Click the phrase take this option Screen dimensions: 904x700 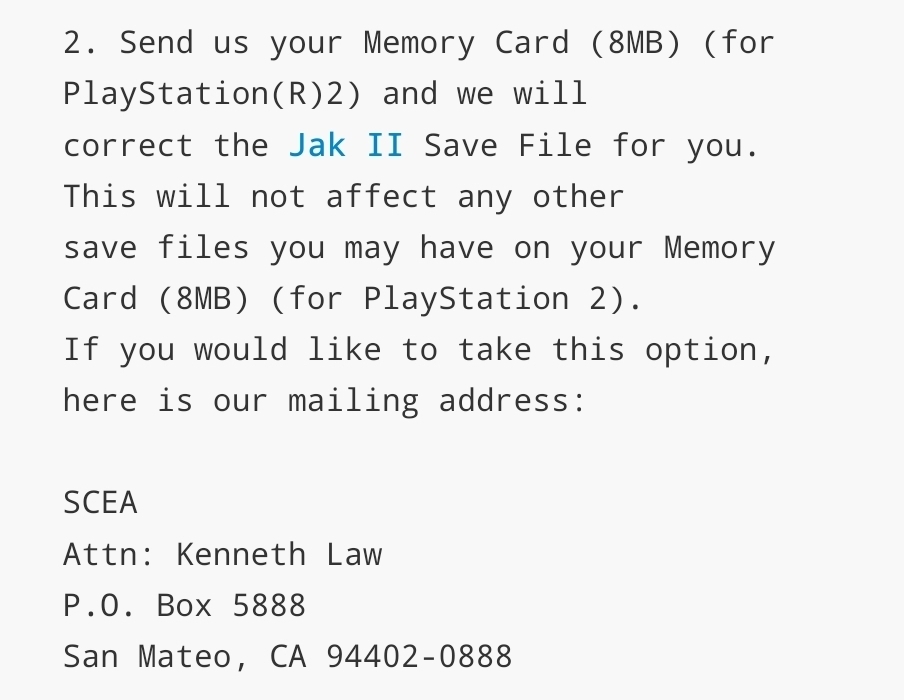coord(614,350)
